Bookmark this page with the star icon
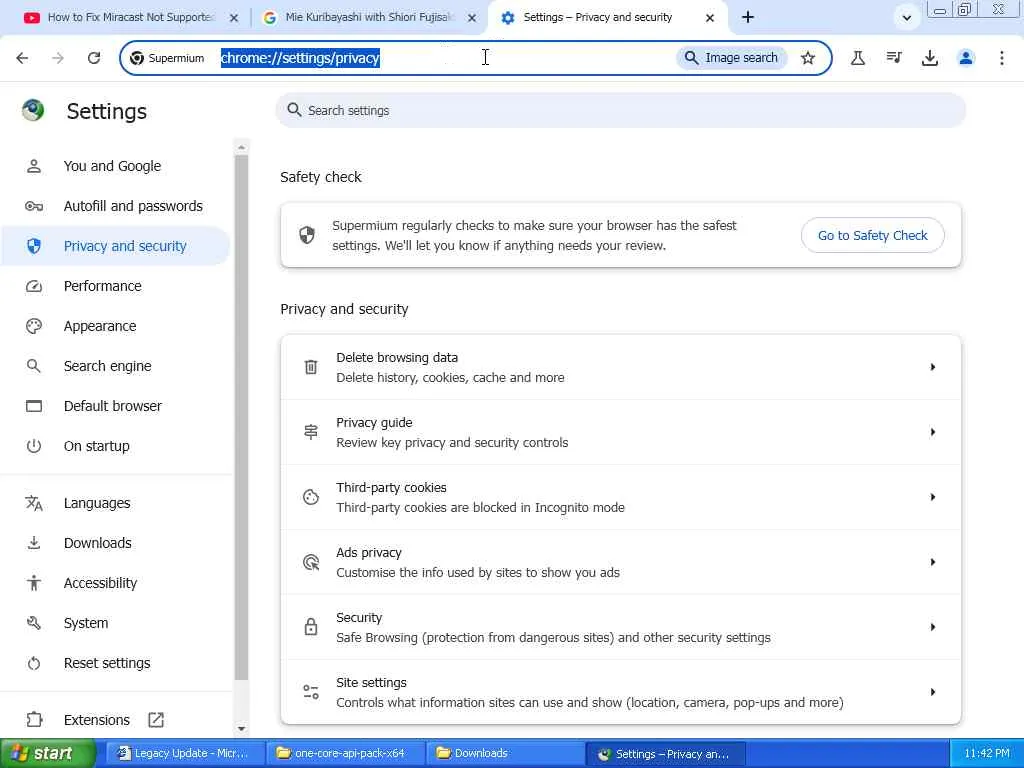 [808, 58]
